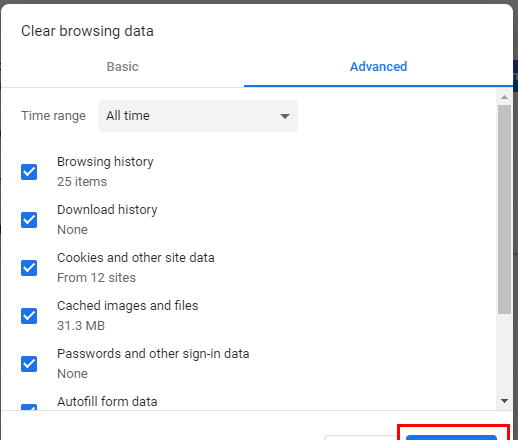Uncheck the Browsing history checkbox
This screenshot has width=518, height=440.
[29, 172]
